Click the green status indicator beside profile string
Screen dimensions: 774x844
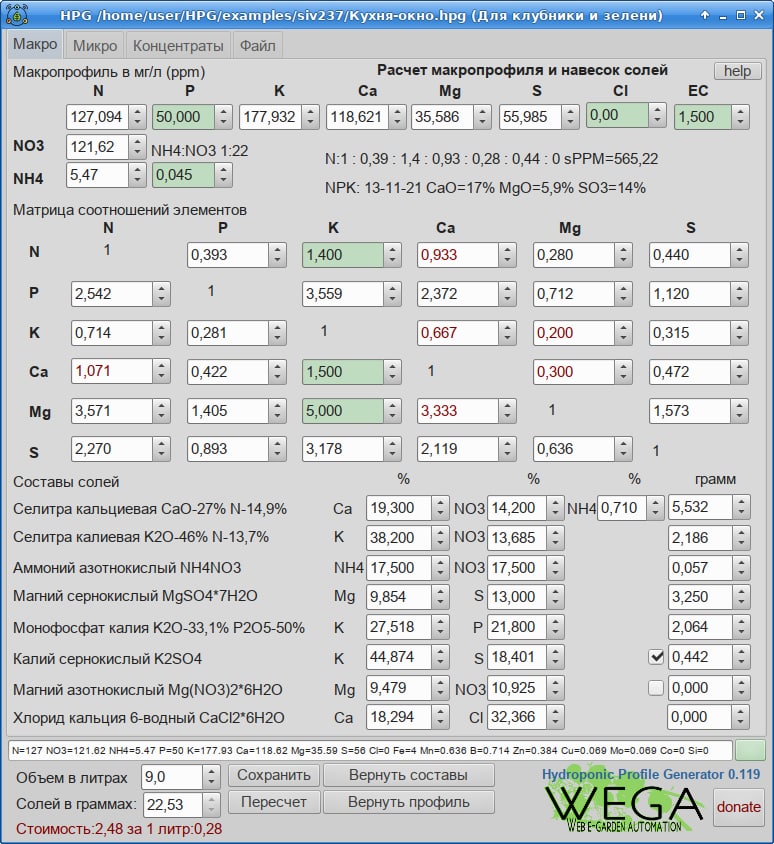coord(750,750)
